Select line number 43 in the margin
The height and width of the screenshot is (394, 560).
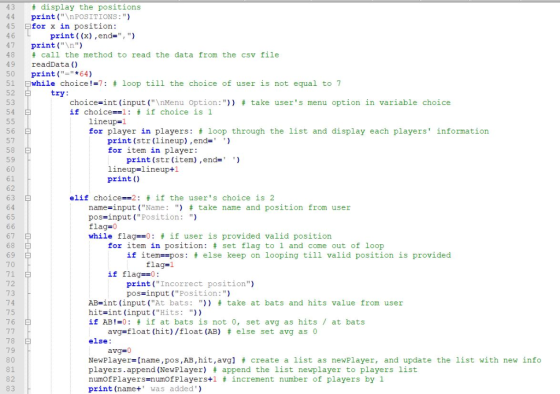point(11,7)
